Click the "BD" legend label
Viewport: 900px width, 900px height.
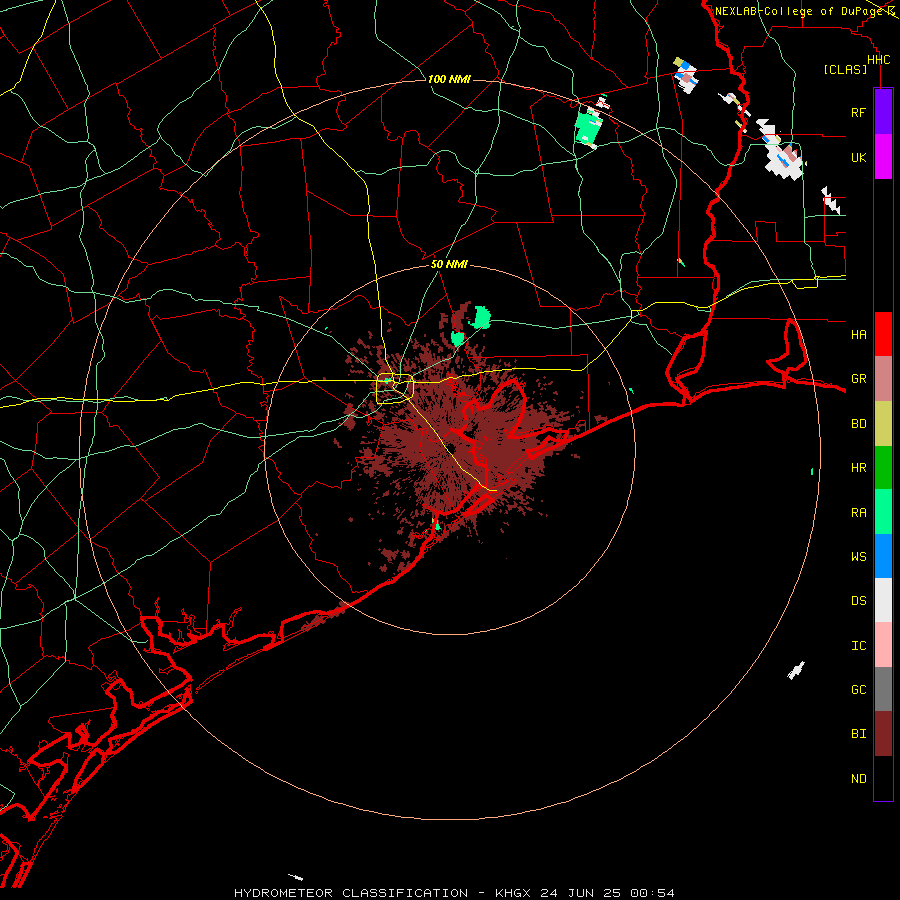(859, 424)
